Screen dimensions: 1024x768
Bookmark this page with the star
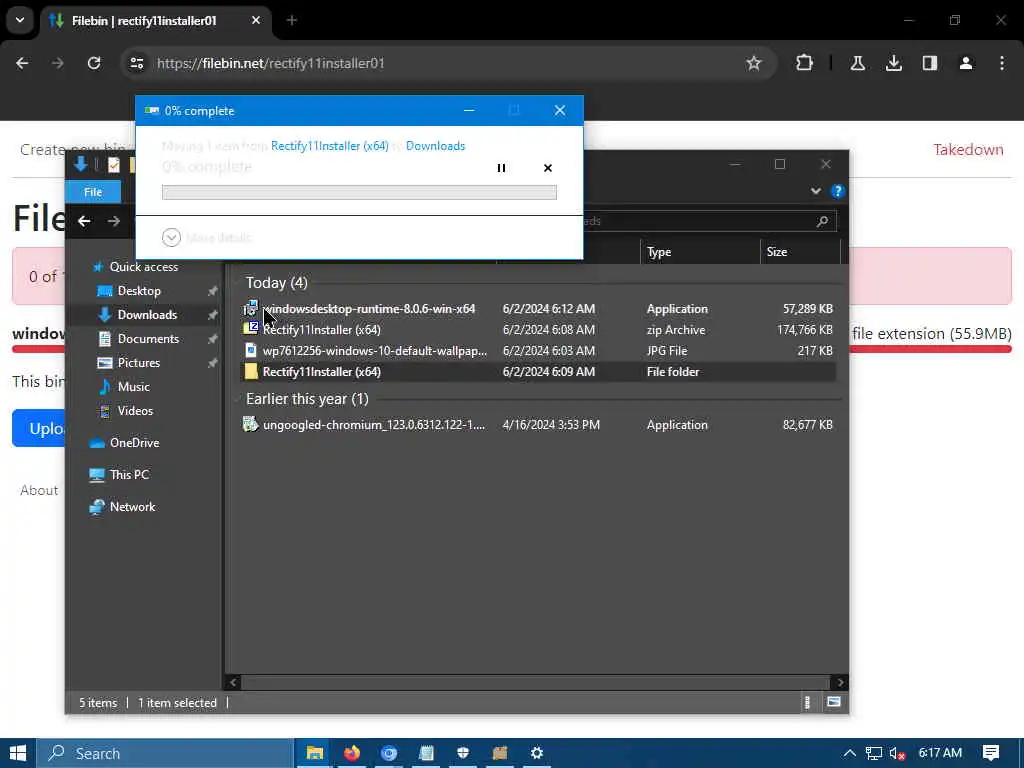click(x=754, y=63)
